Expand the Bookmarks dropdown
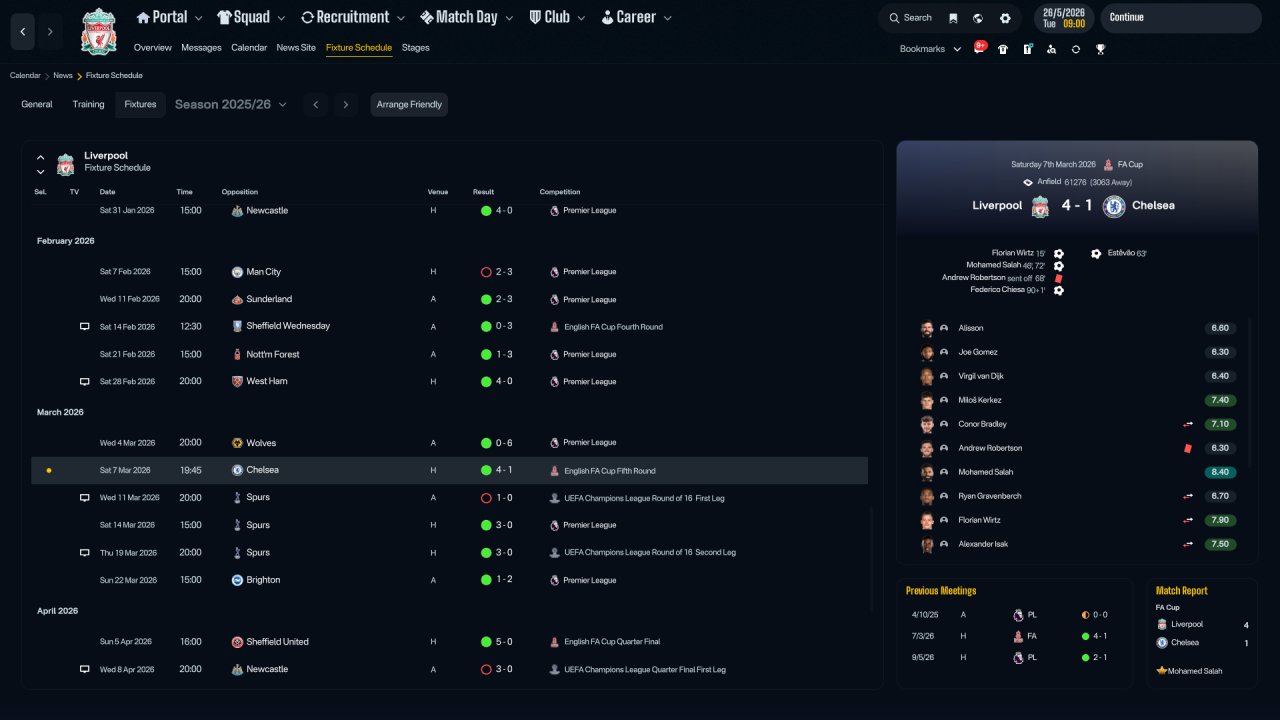This screenshot has height=720, width=1280. (x=930, y=49)
